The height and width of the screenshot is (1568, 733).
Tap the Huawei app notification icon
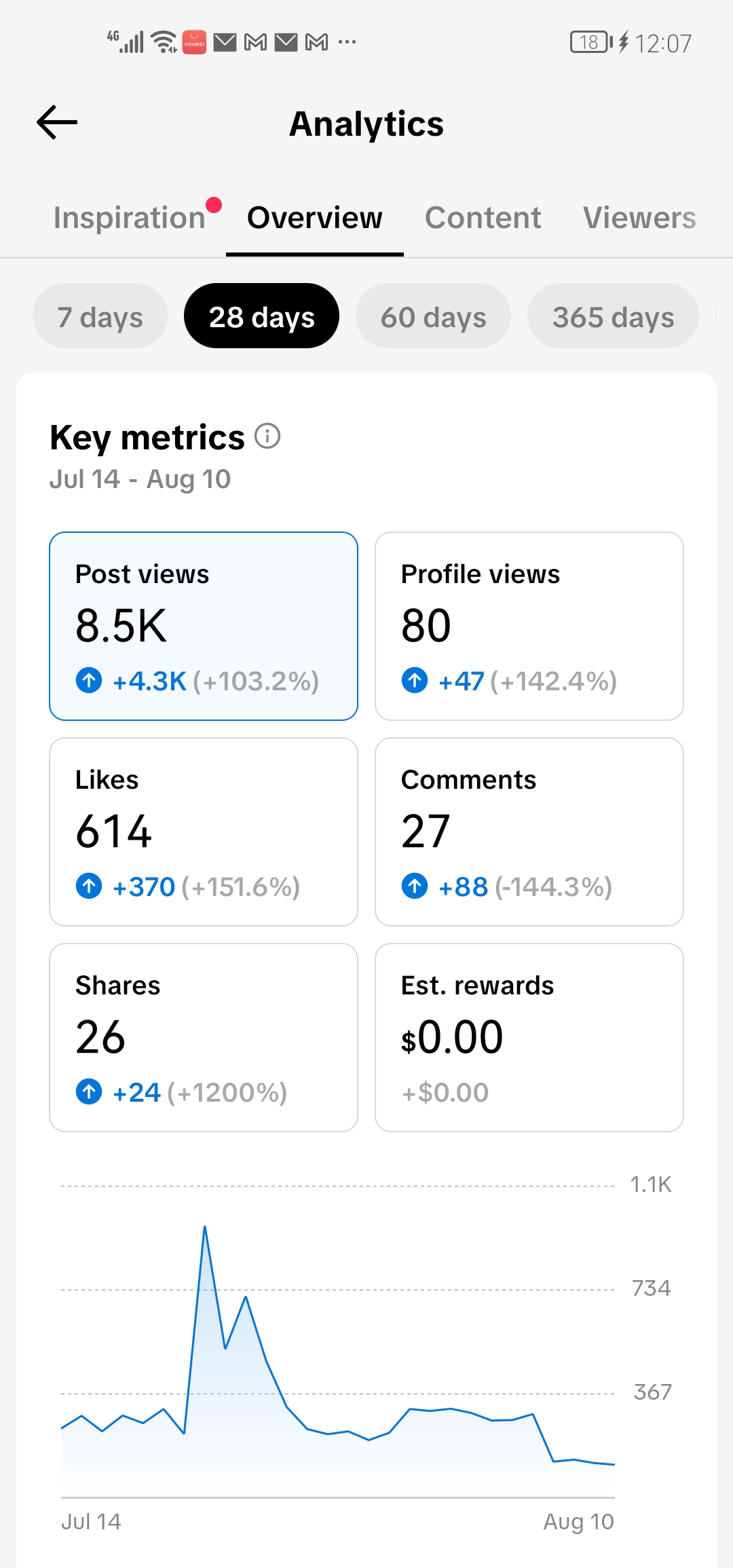(194, 42)
